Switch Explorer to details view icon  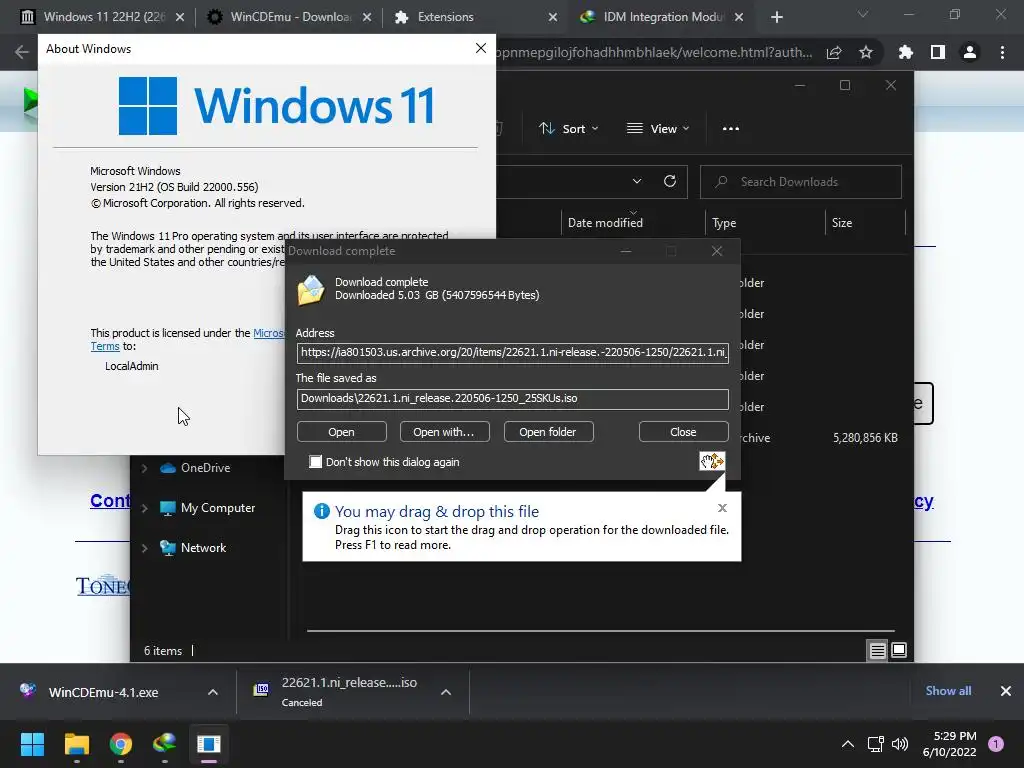pos(877,650)
